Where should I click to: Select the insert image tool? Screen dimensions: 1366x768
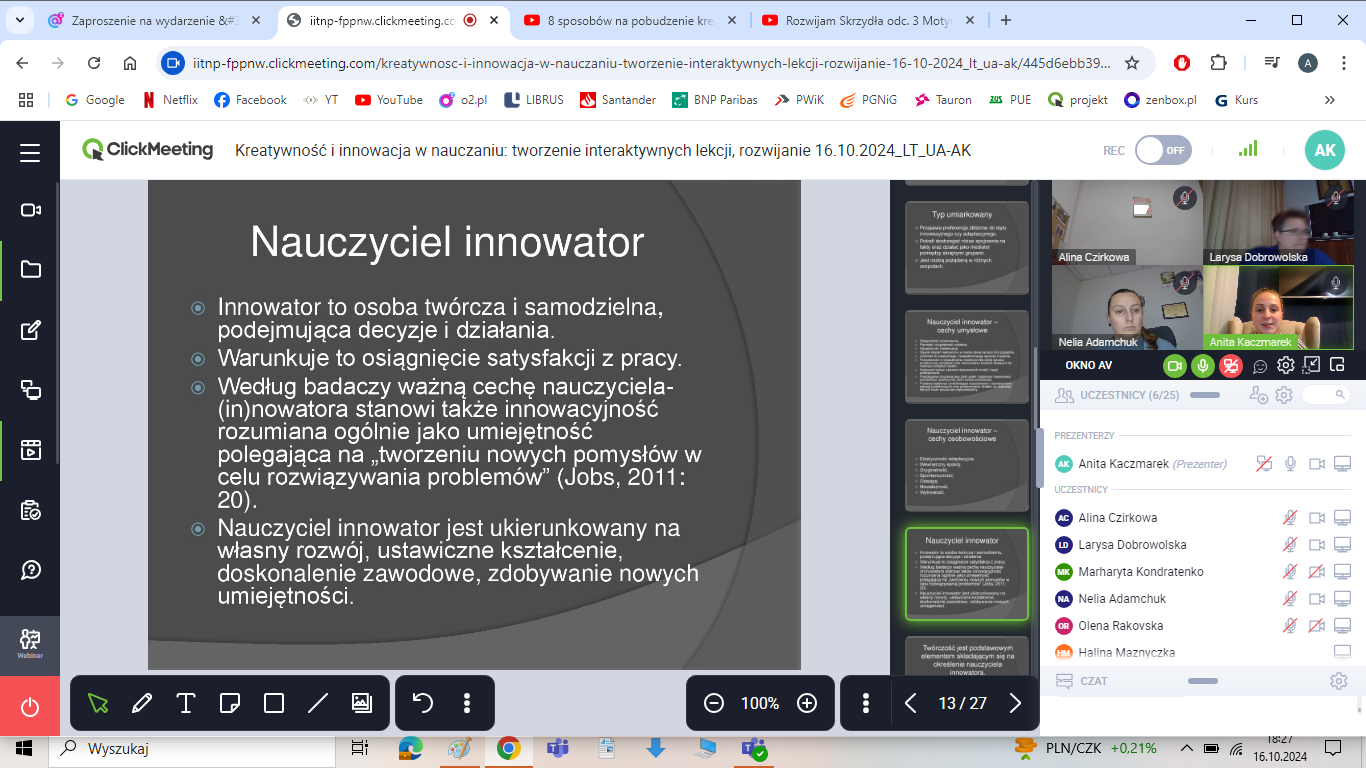[362, 703]
